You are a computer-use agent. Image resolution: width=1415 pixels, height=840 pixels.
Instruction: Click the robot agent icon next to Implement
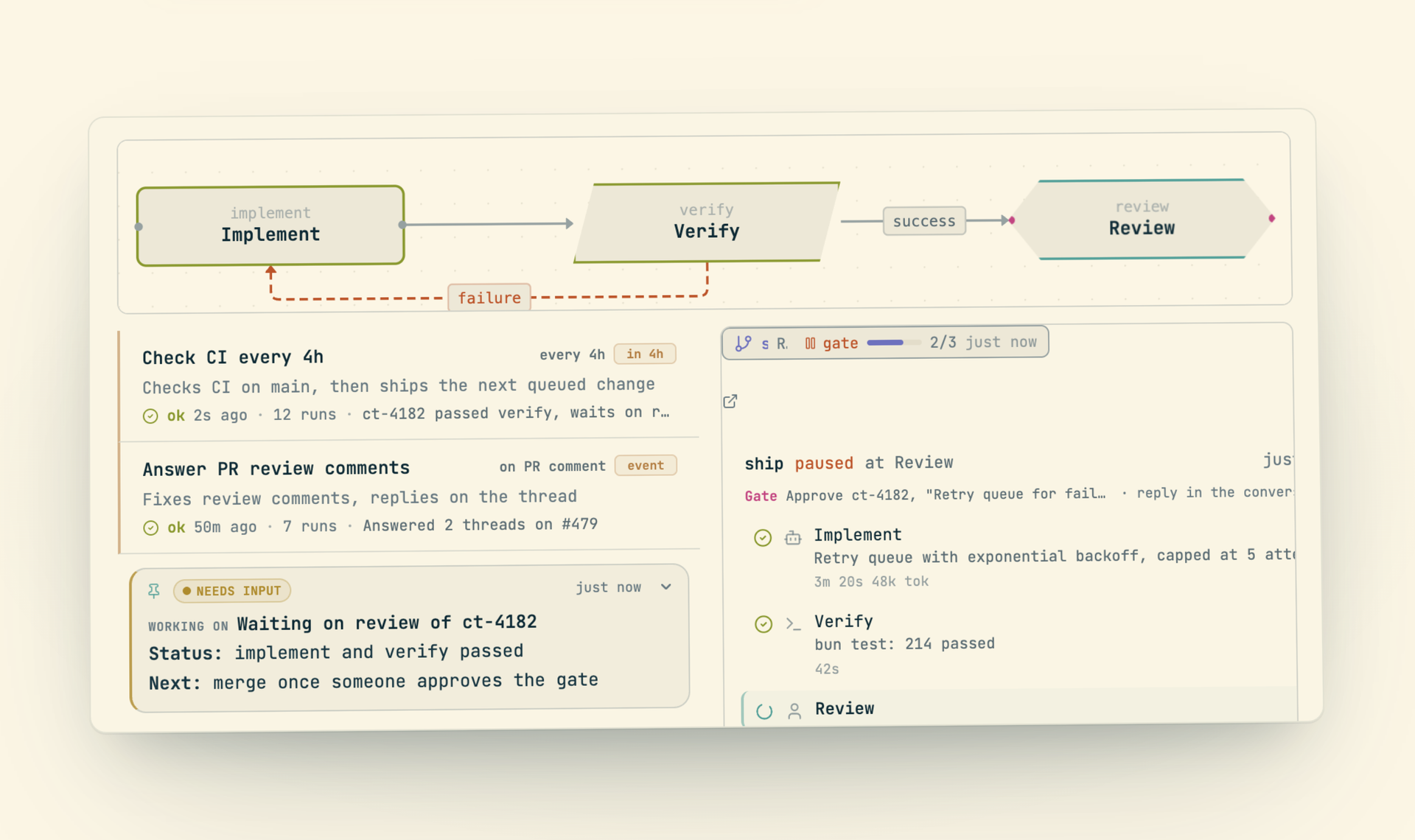click(793, 538)
